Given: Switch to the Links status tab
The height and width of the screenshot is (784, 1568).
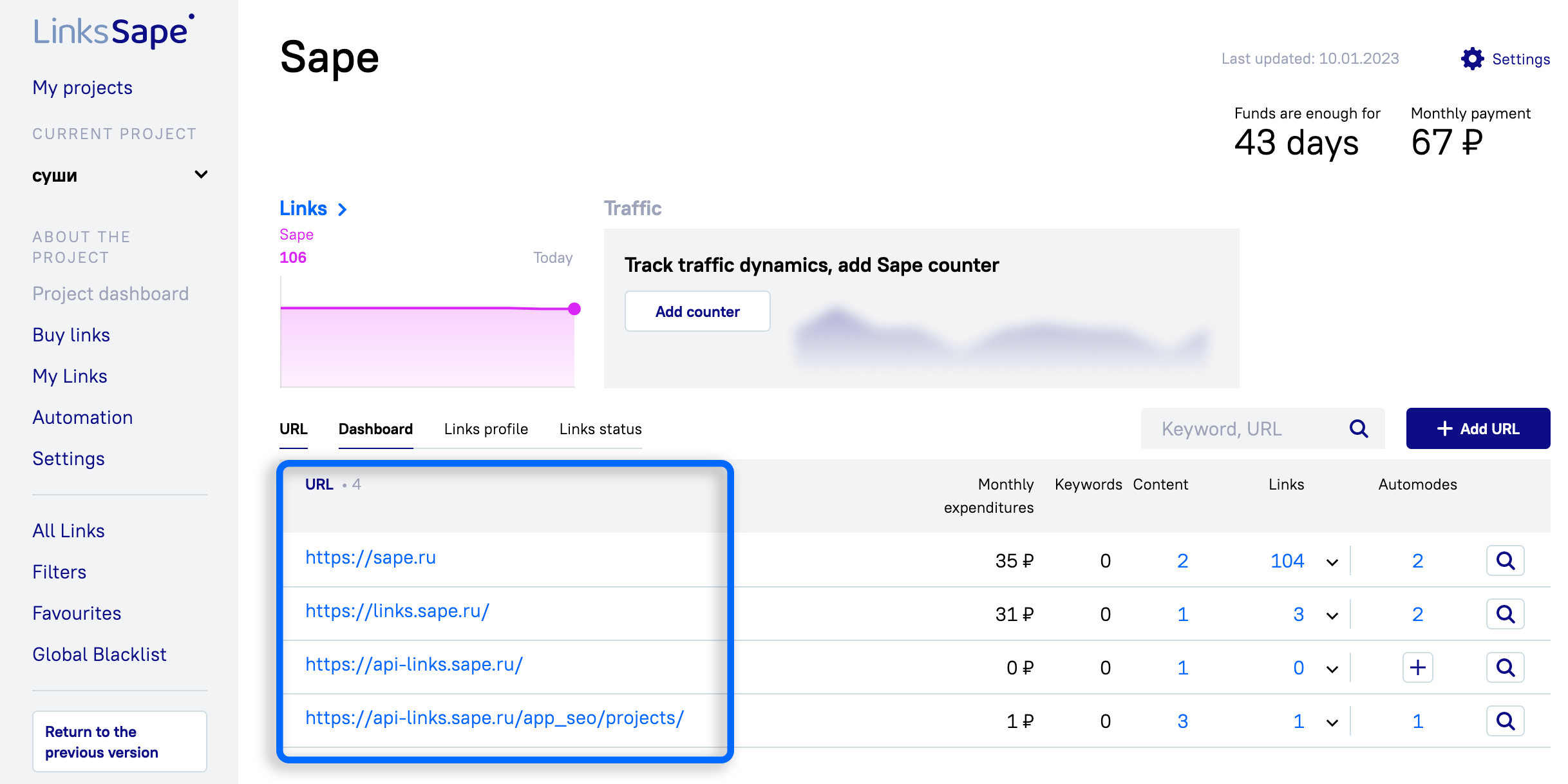Looking at the screenshot, I should 600,429.
